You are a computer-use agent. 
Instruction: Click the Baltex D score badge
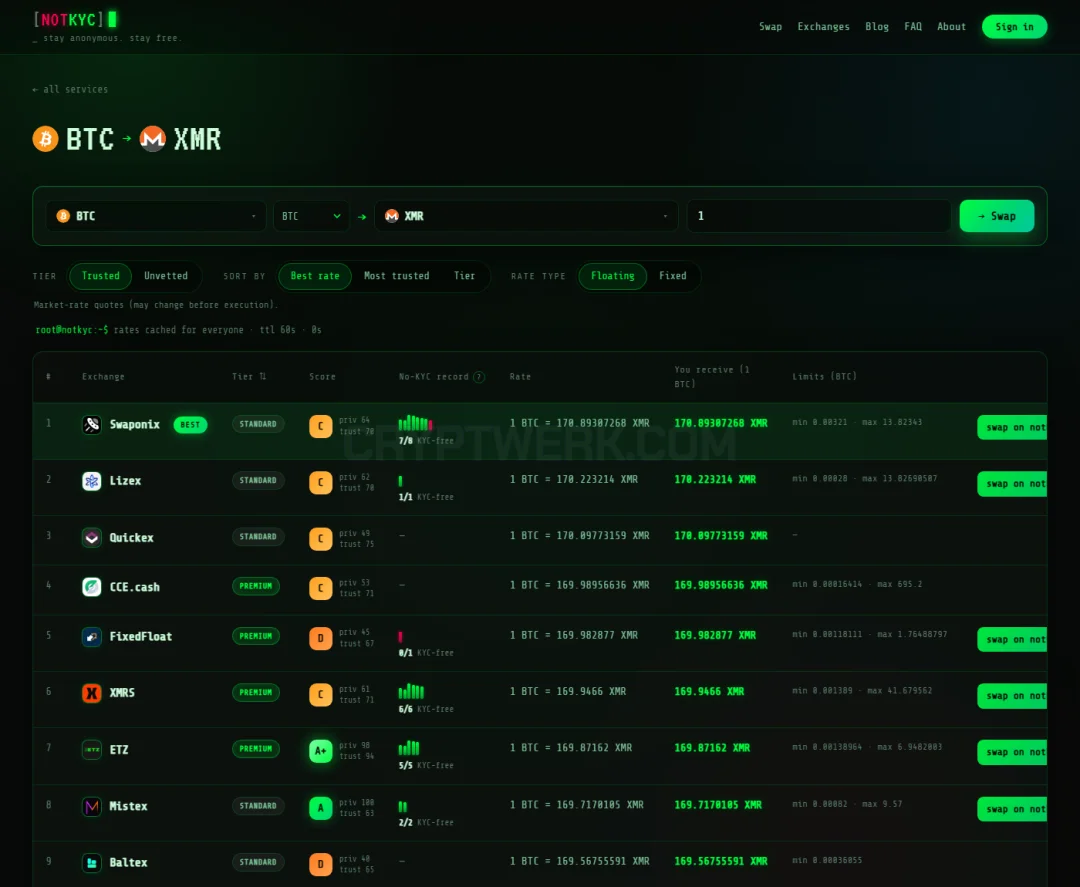point(320,864)
